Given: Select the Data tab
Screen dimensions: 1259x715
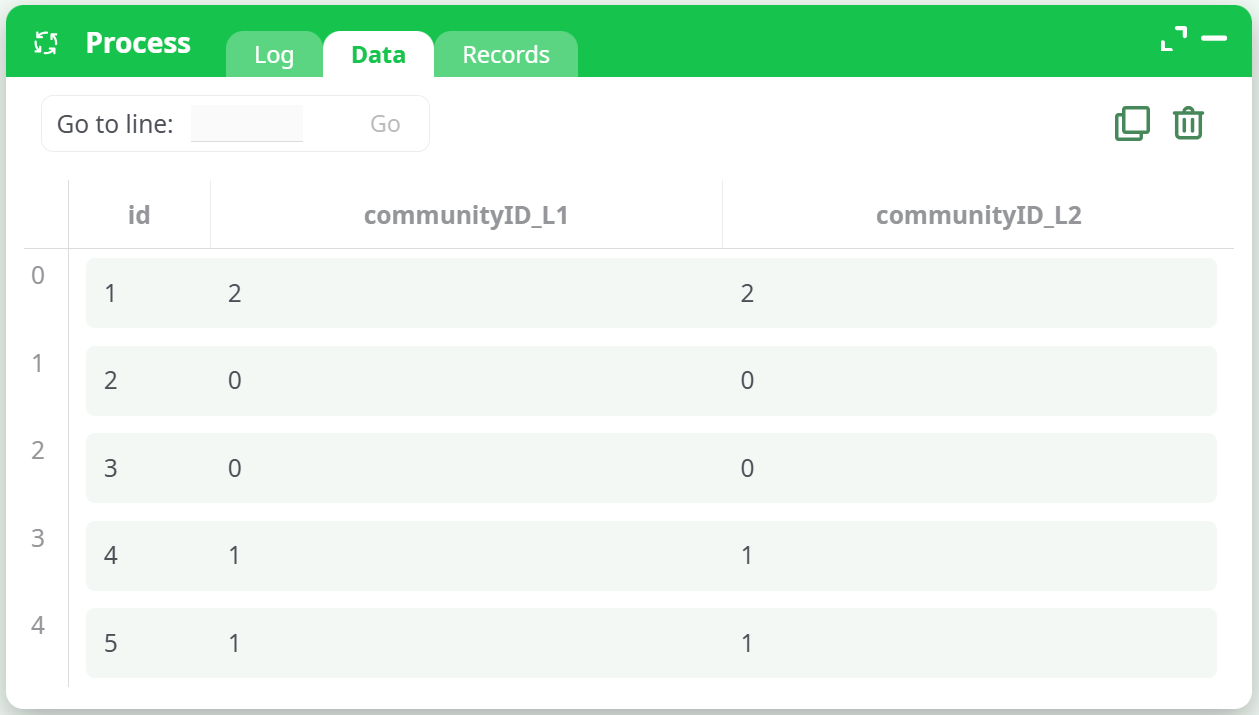Looking at the screenshot, I should (378, 55).
